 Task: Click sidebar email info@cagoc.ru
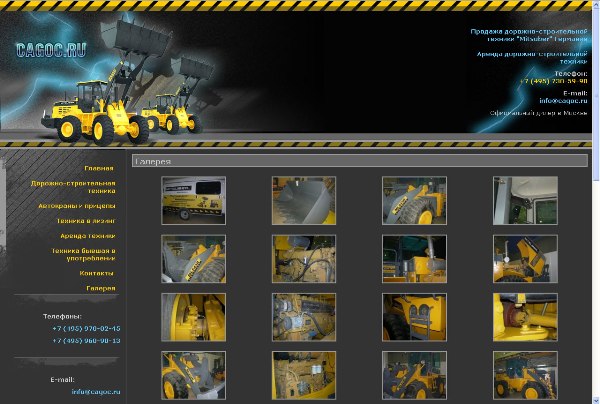96,392
